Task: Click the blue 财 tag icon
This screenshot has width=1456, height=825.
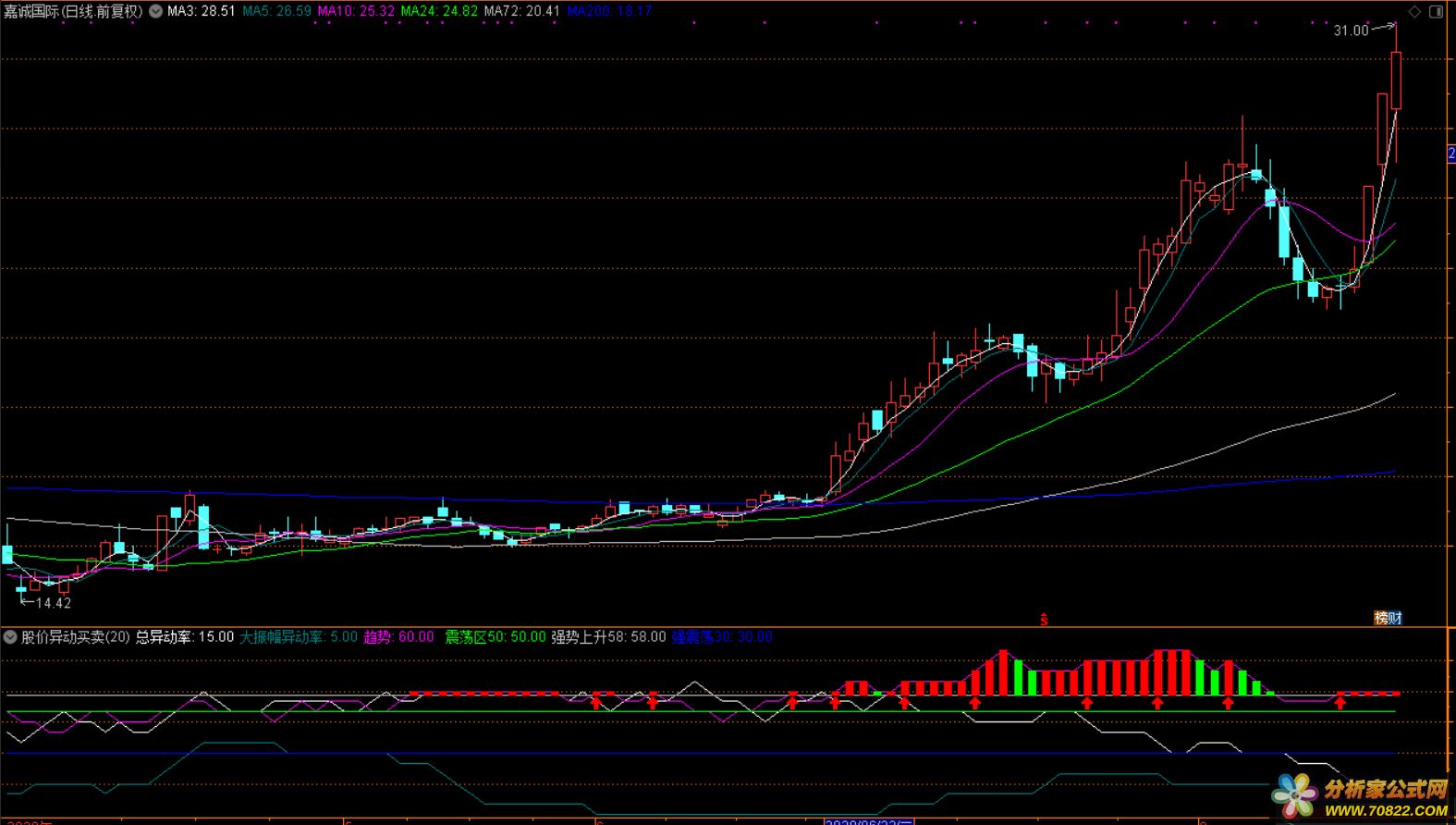Action: tap(1395, 618)
